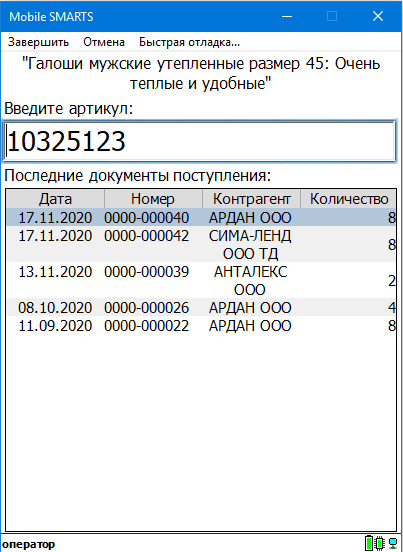The image size is (403, 552).
Task: Open the Отмена menu item
Action: point(104,42)
